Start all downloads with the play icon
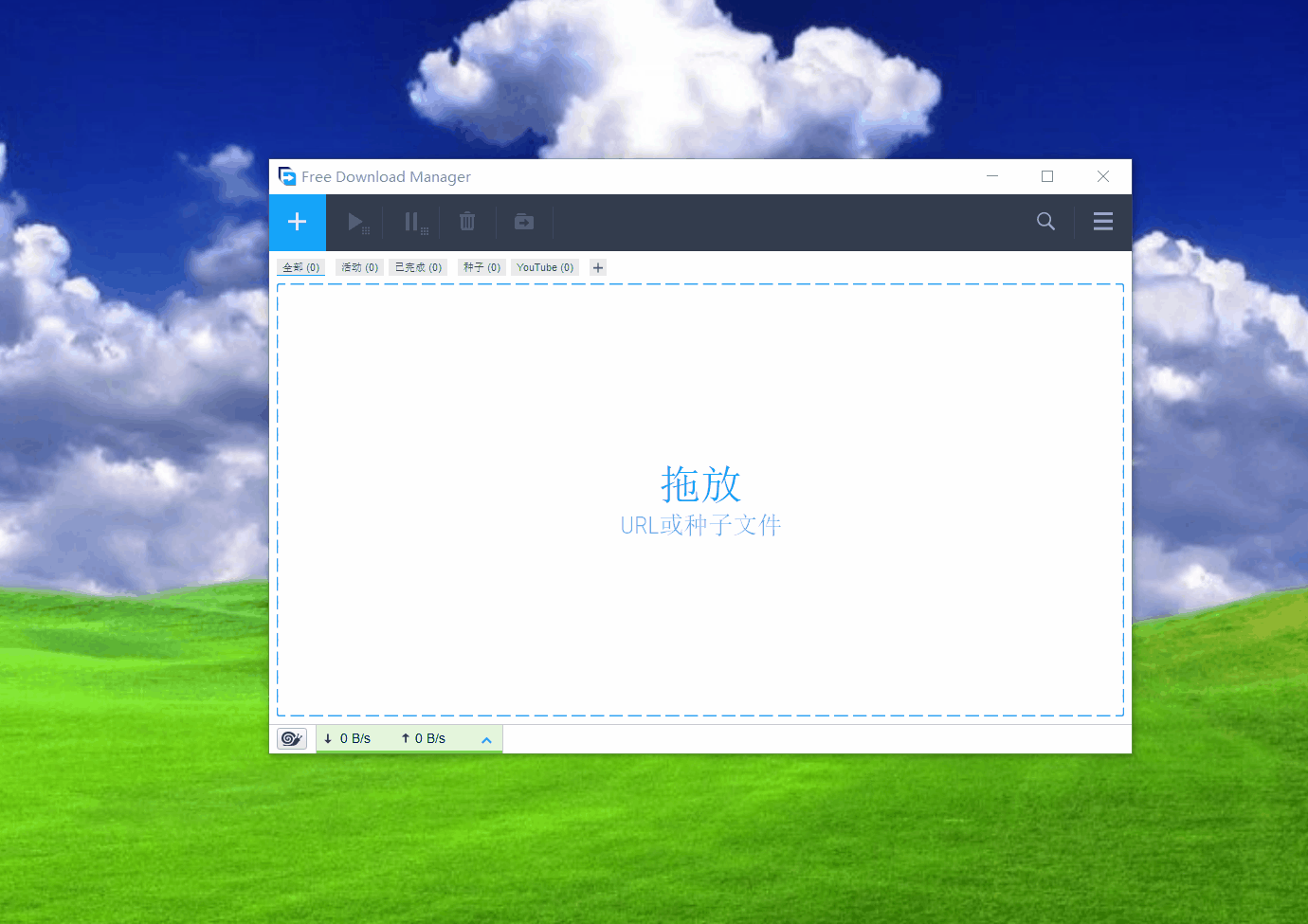The image size is (1308, 924). (356, 222)
